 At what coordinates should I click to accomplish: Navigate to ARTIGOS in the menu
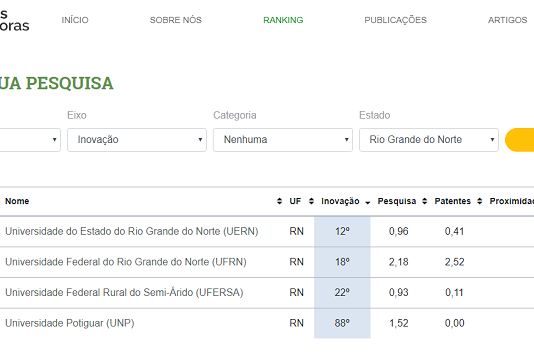[507, 20]
